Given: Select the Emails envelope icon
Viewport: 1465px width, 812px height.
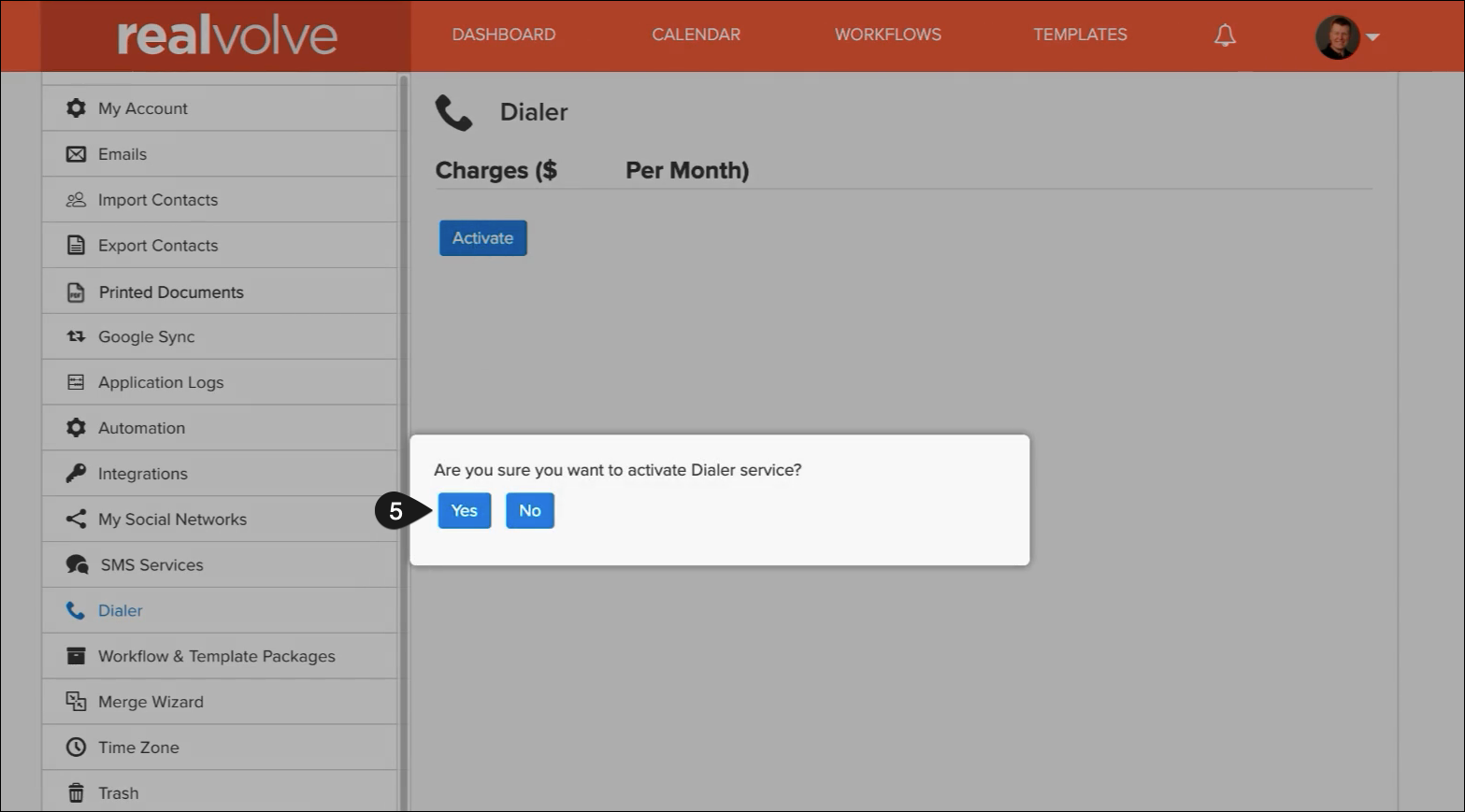Looking at the screenshot, I should point(76,154).
